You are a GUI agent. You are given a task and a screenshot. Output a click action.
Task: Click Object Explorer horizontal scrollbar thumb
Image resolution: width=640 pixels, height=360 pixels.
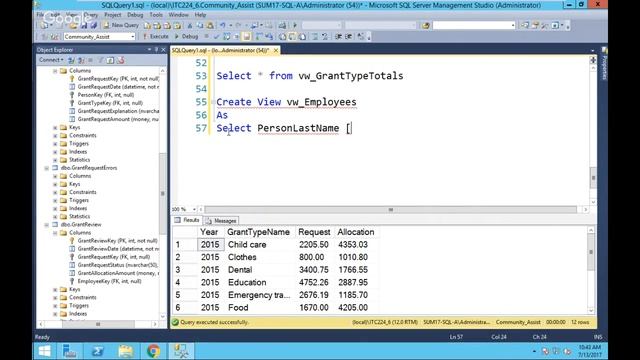pyautogui.click(x=98, y=324)
